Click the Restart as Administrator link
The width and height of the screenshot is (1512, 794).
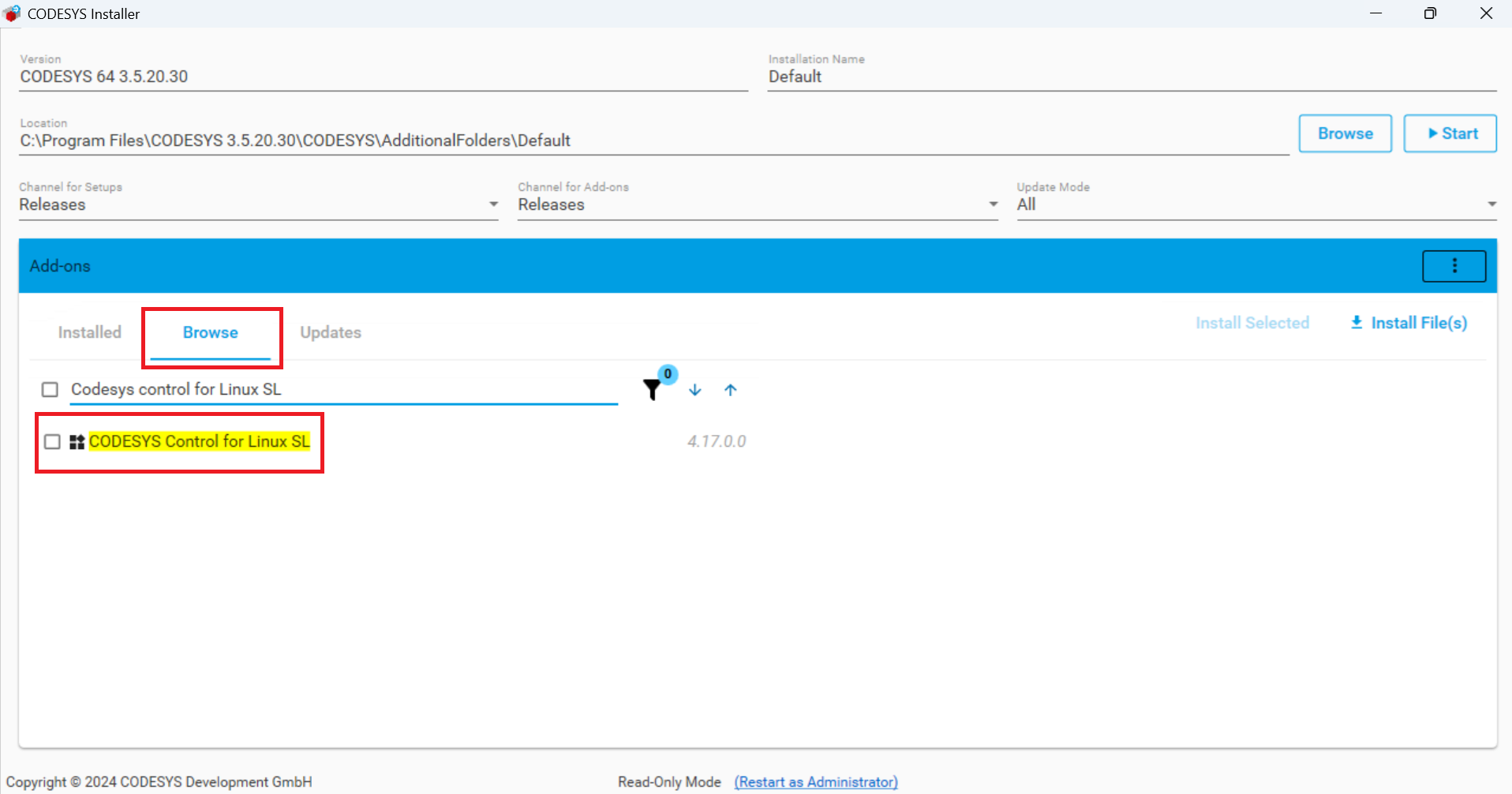pos(816,781)
